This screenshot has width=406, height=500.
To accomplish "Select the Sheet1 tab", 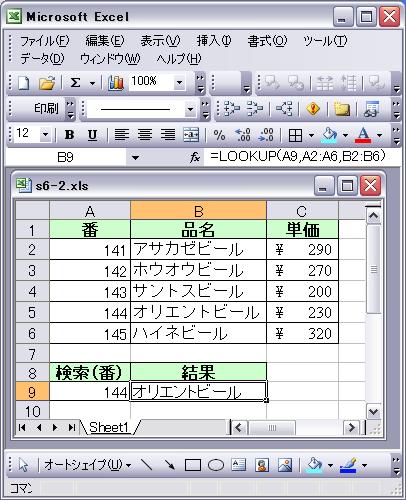I will pos(109,427).
